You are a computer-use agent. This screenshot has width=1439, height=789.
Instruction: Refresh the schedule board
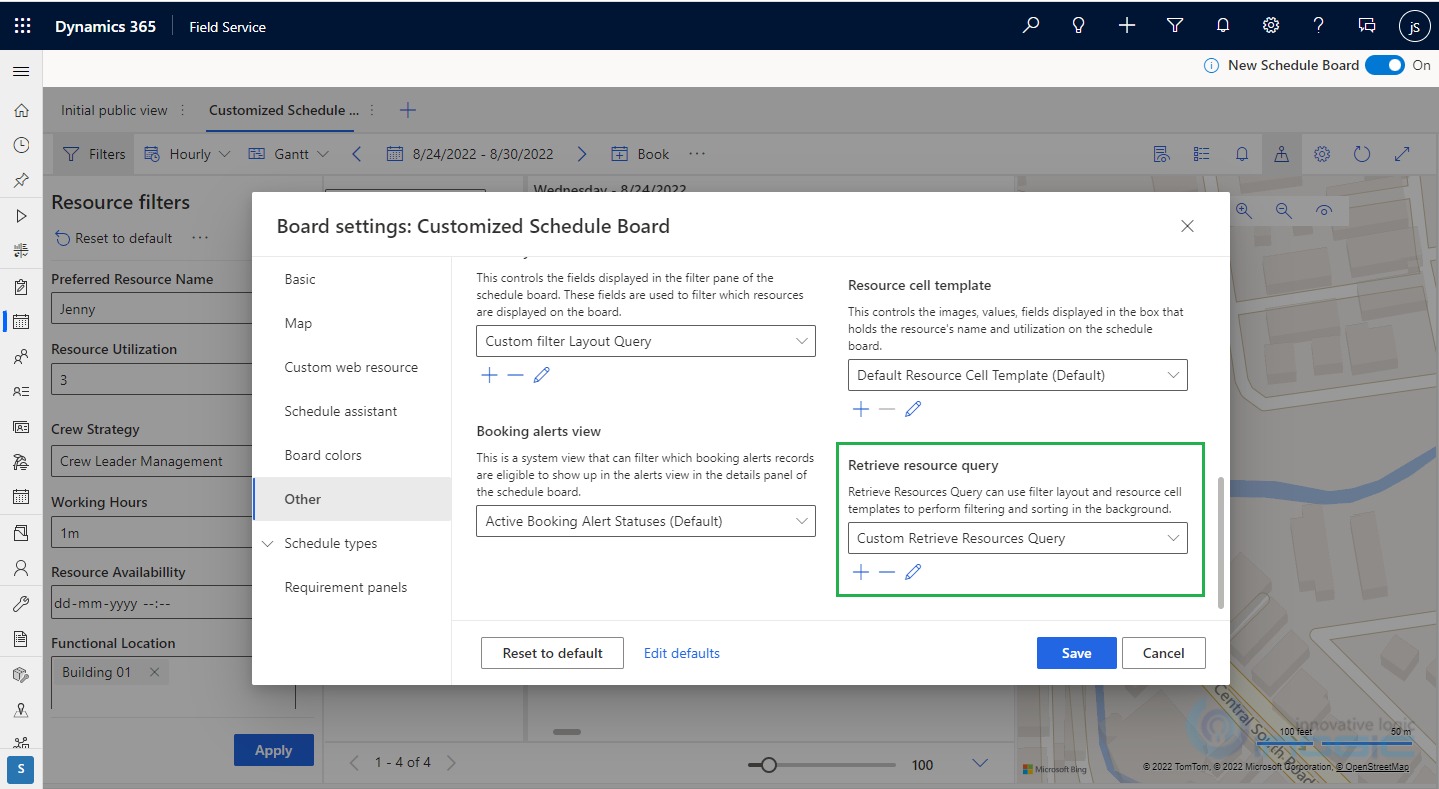[1362, 153]
